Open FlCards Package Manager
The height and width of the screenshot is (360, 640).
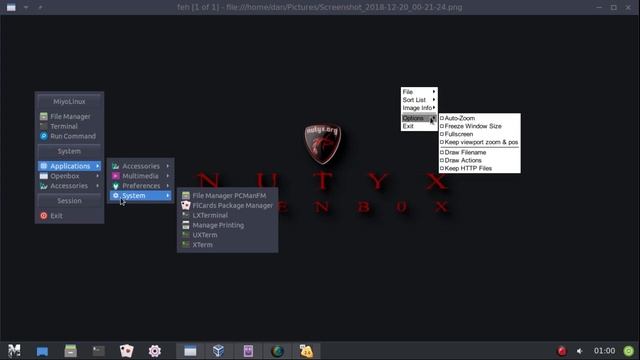(x=228, y=205)
